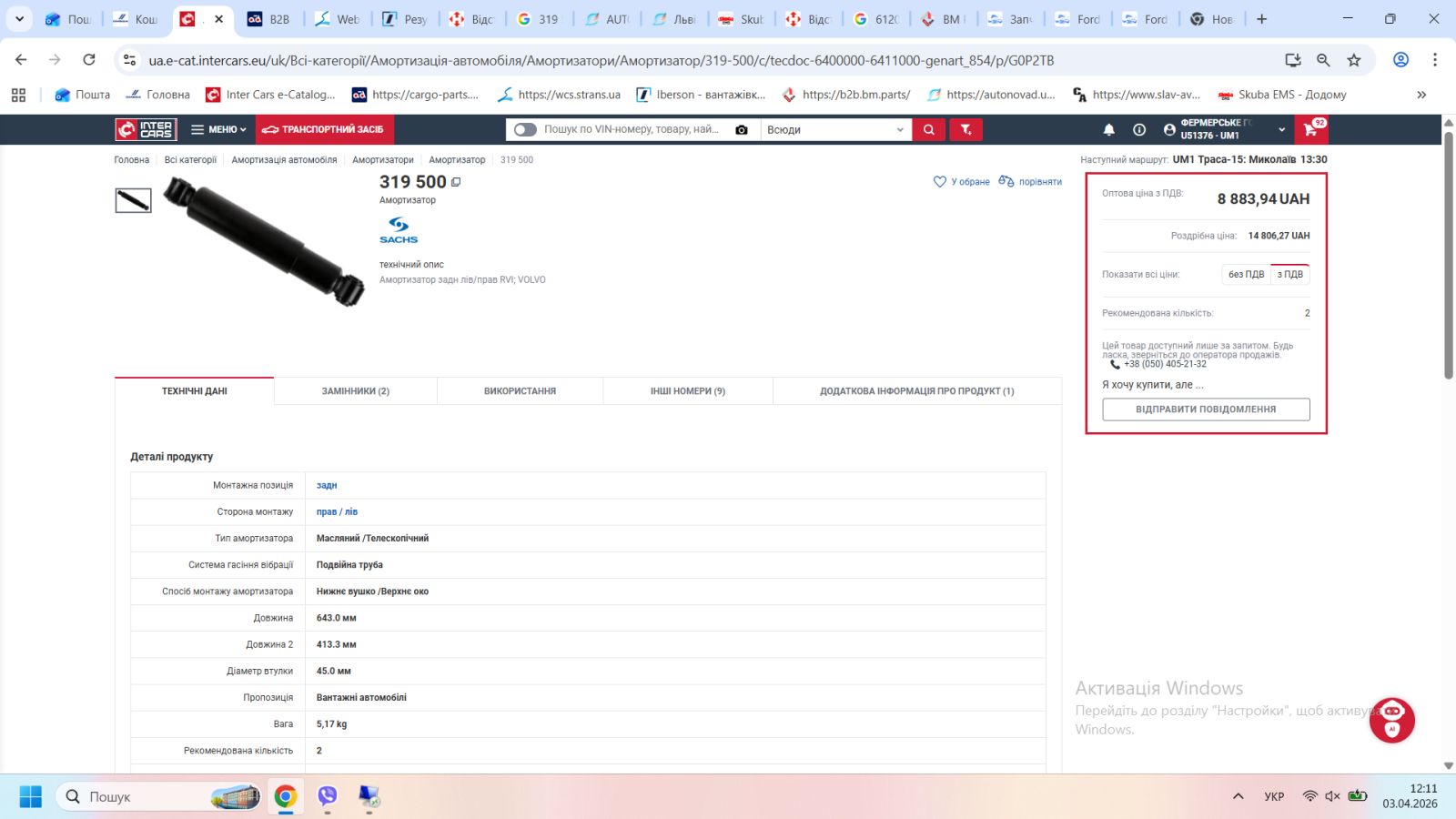1456x819 pixels.
Task: Click ВІДПРАВИТИ ПОВІДОМЛЕННЯ button
Action: click(x=1206, y=409)
